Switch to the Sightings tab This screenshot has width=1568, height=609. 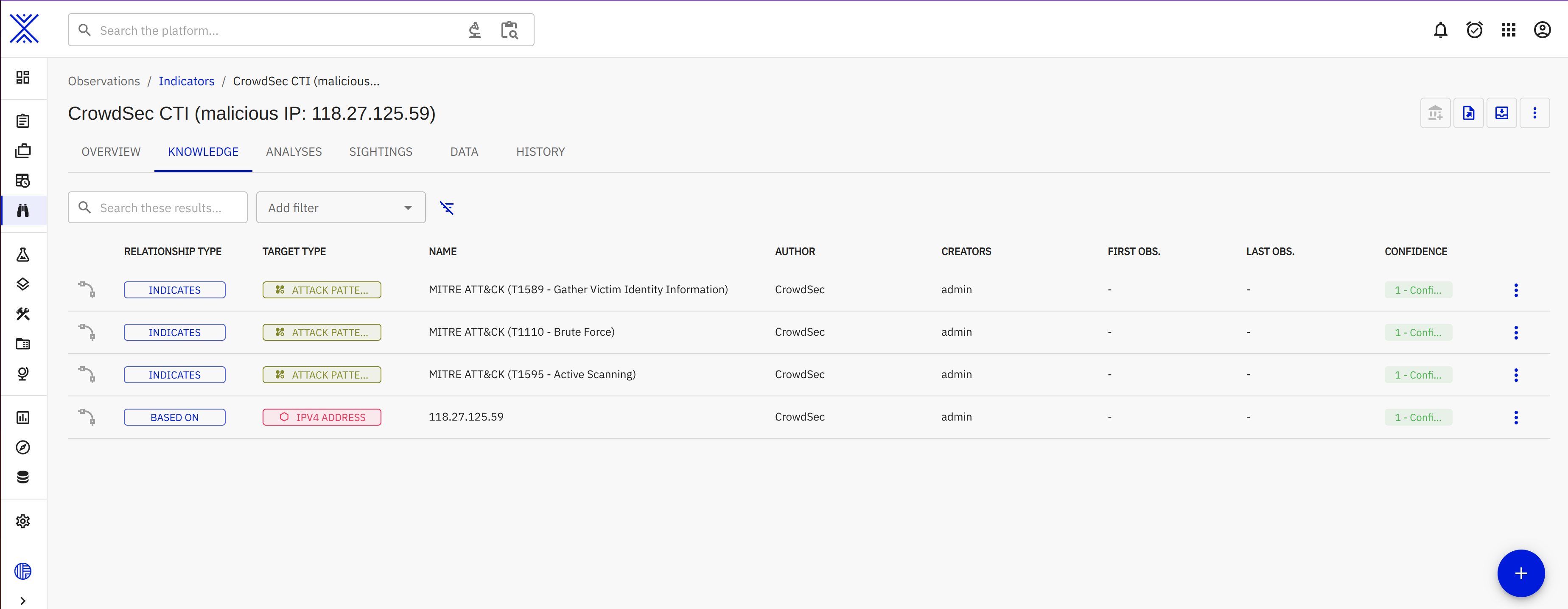[381, 152]
